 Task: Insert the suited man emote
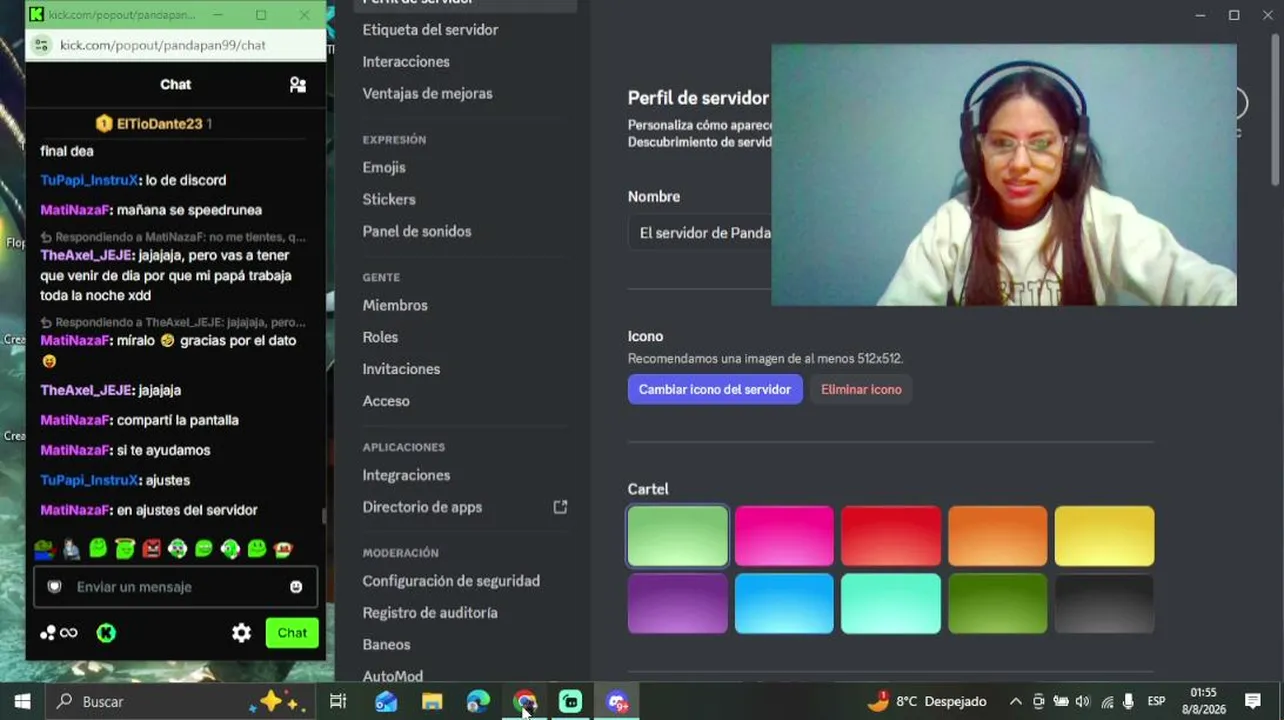pyautogui.click(x=71, y=548)
